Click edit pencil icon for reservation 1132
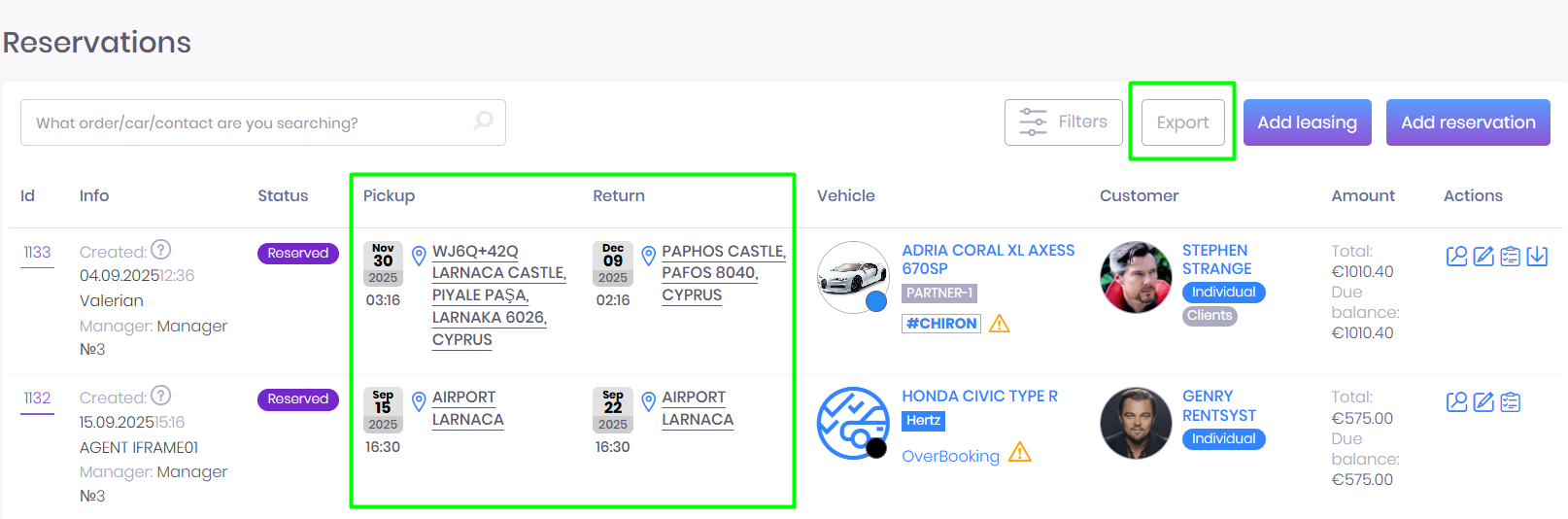The image size is (1568, 519). pyautogui.click(x=1483, y=401)
